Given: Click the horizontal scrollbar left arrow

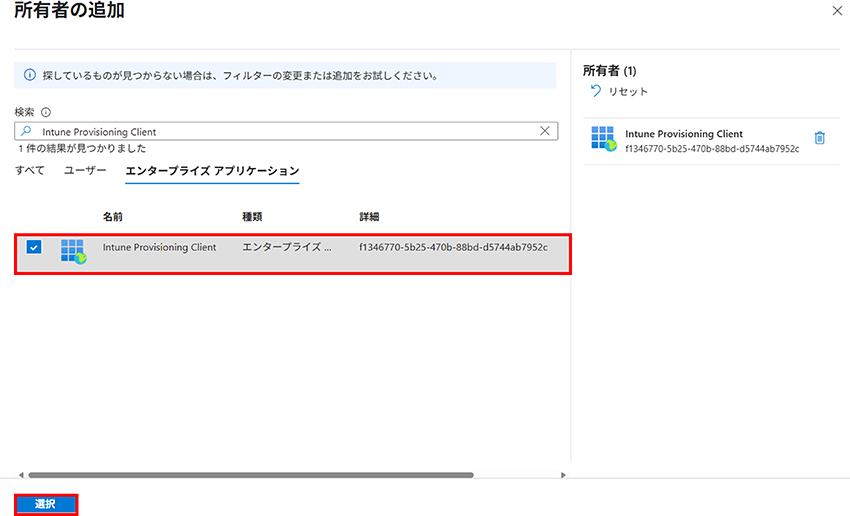Looking at the screenshot, I should [21, 475].
